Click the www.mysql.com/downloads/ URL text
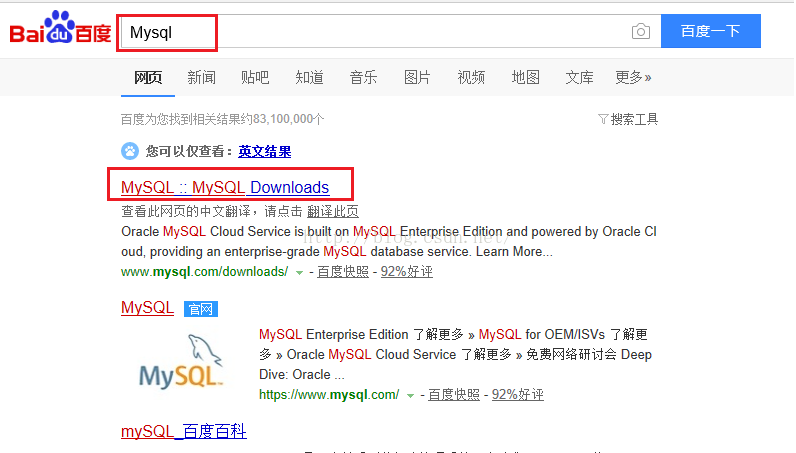This screenshot has width=796, height=453. click(x=205, y=272)
